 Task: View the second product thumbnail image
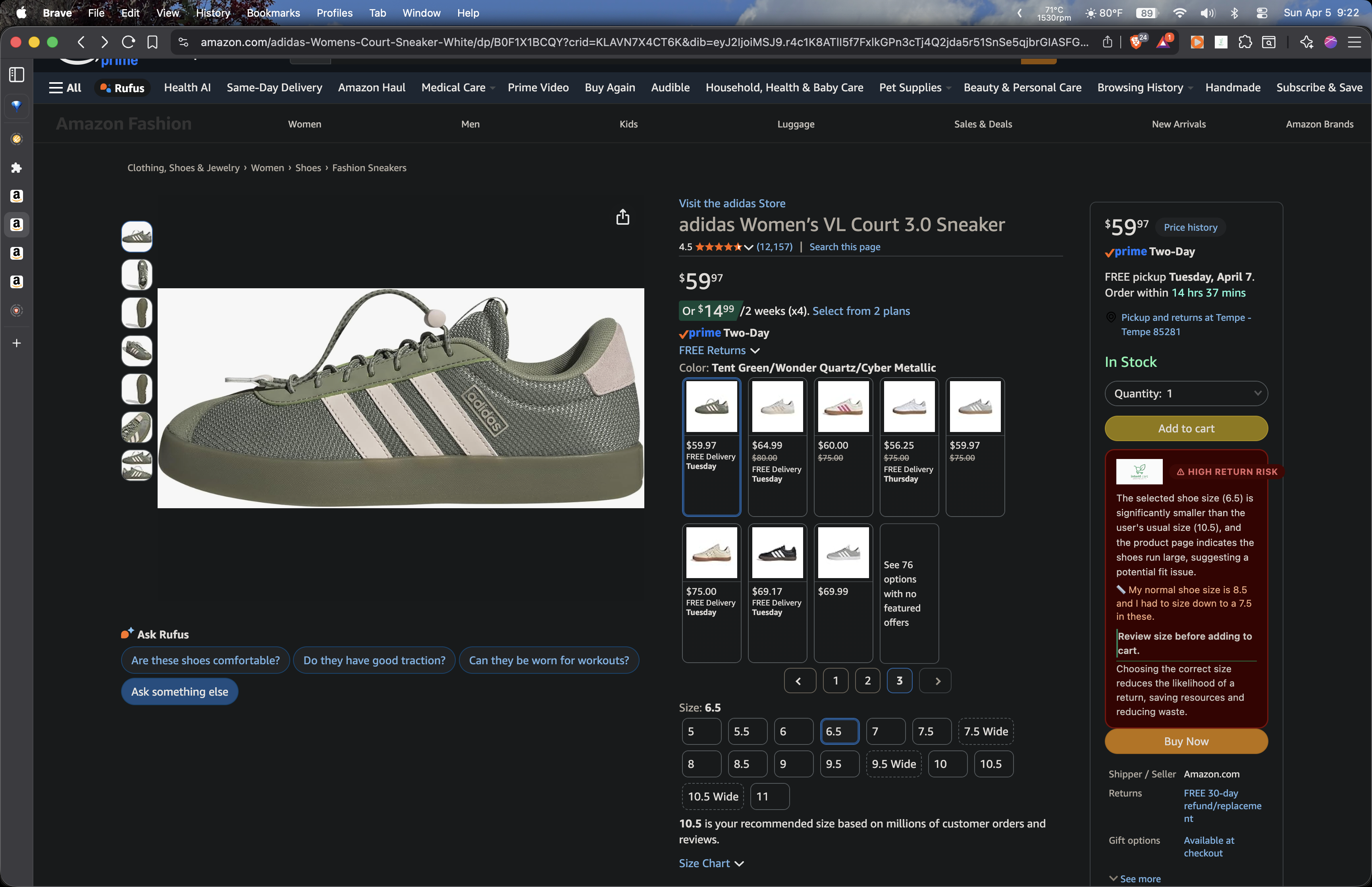[x=137, y=274]
